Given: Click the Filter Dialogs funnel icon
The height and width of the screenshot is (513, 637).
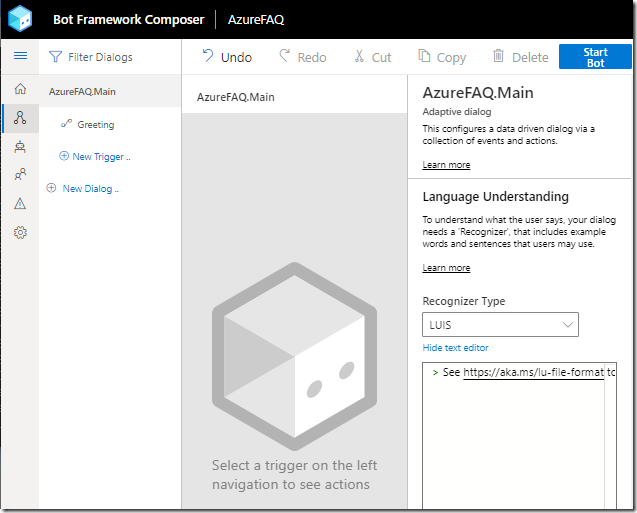Looking at the screenshot, I should [x=55, y=57].
